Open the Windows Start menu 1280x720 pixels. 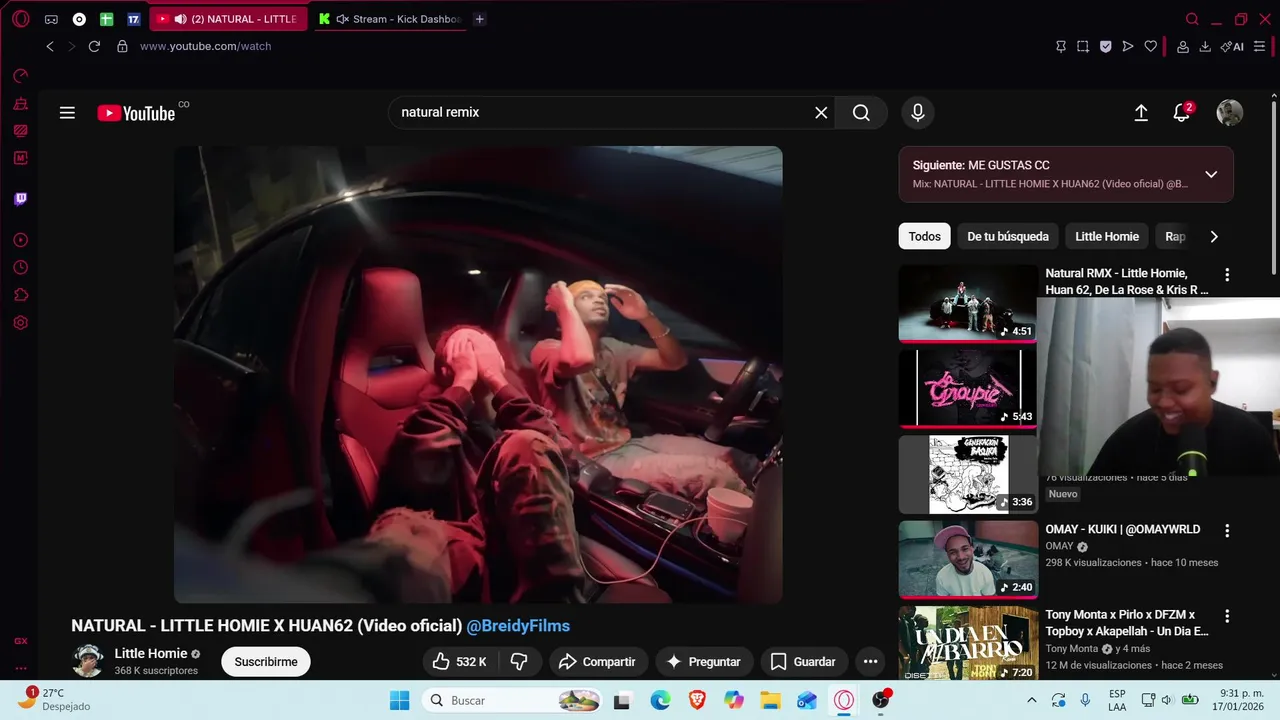point(399,700)
